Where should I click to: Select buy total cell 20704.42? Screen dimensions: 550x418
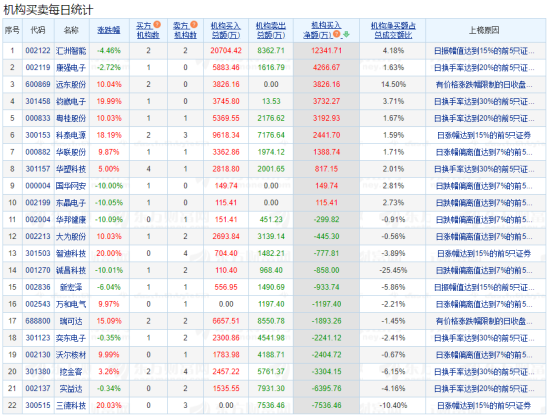[226, 51]
